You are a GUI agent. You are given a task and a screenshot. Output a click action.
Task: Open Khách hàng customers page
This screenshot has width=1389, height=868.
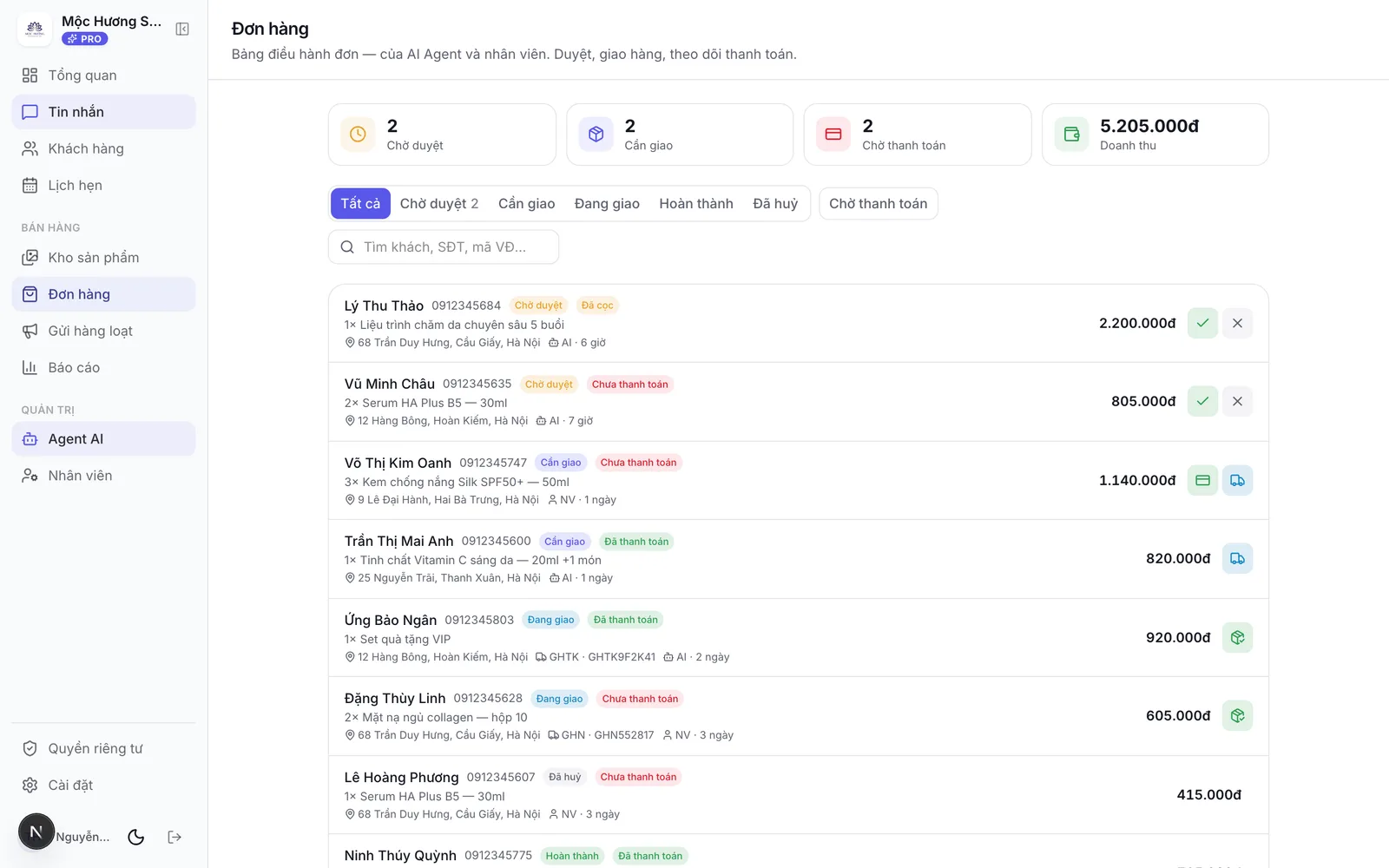coord(103,148)
